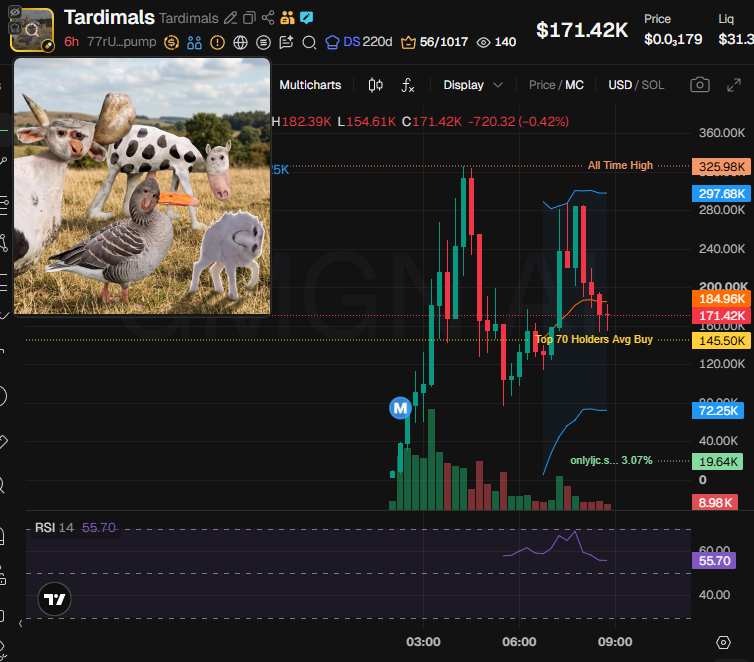Screen dimensions: 754x662
Task: Click the magnifier search icon in token row
Action: point(309,43)
